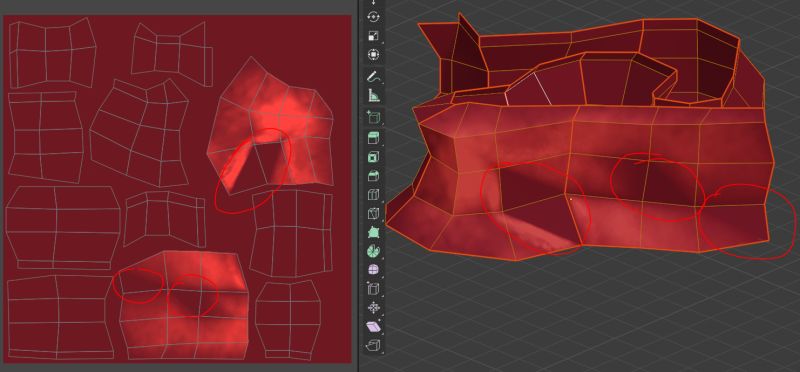Select the Transform tool
The image size is (800, 372).
click(x=373, y=55)
